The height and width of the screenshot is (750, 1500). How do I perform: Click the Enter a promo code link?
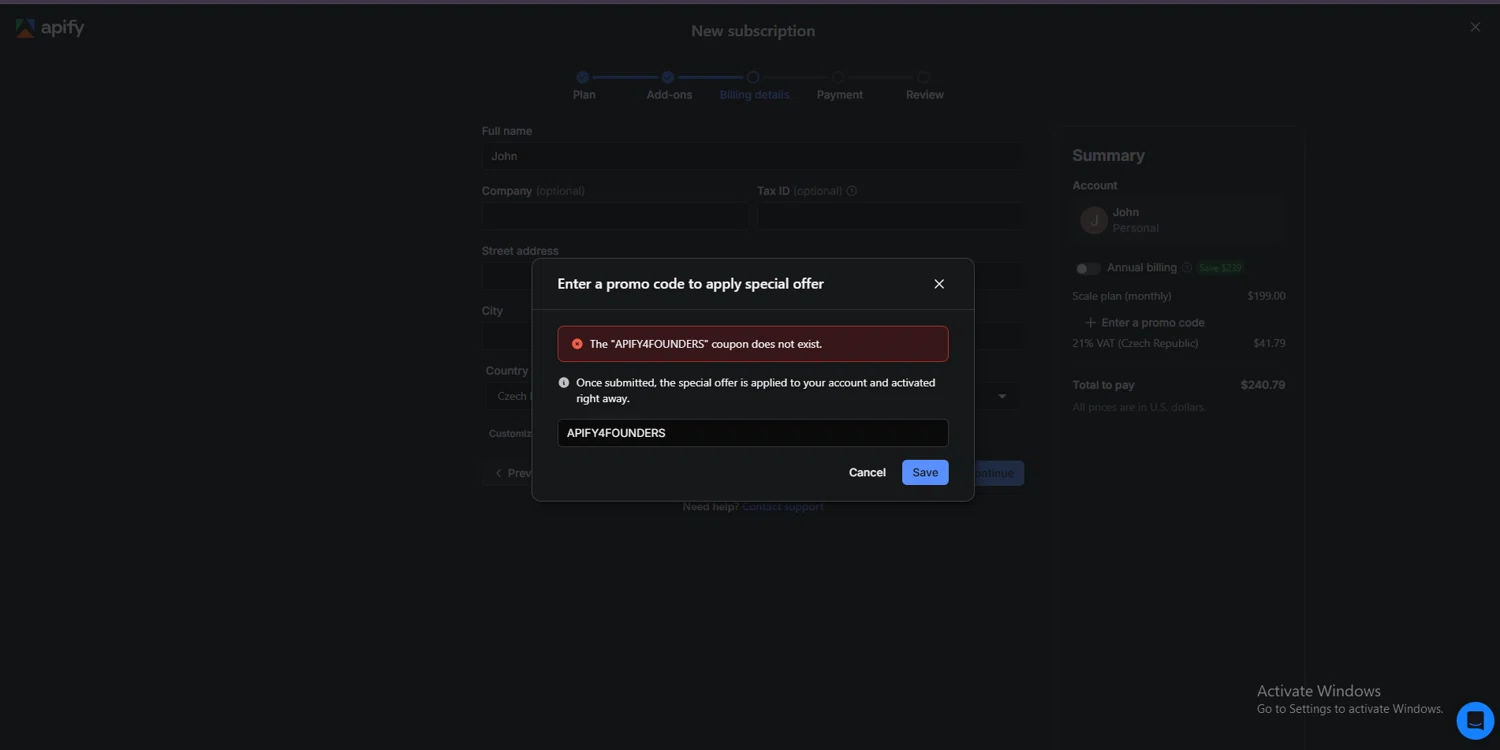1145,323
